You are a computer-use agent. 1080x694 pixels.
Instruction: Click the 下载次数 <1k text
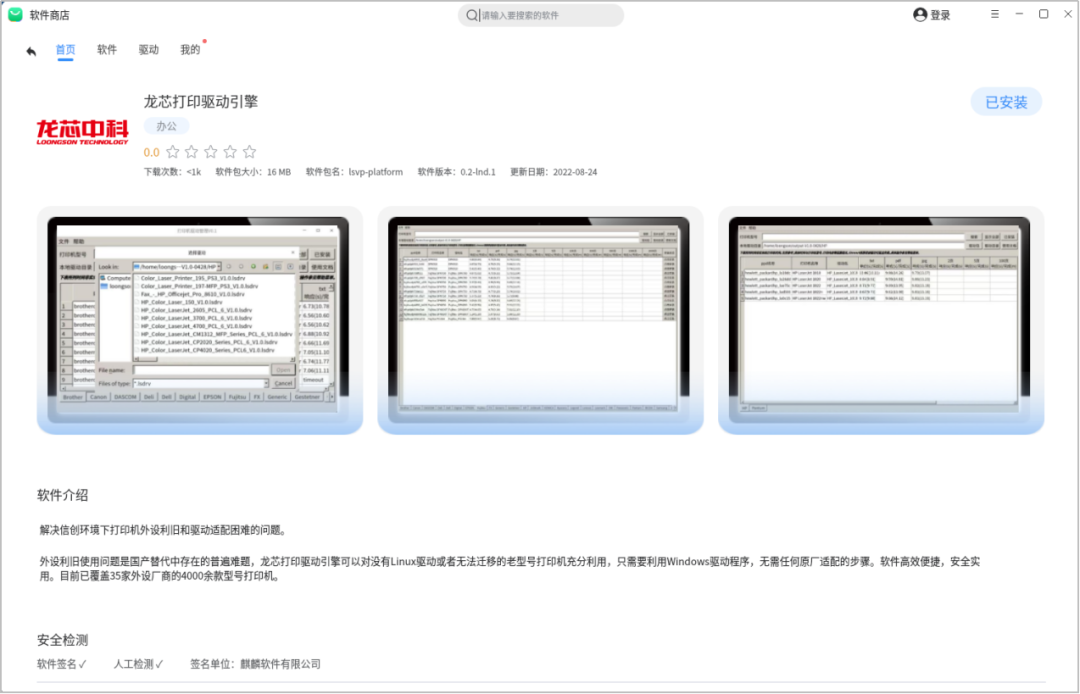[x=172, y=172]
